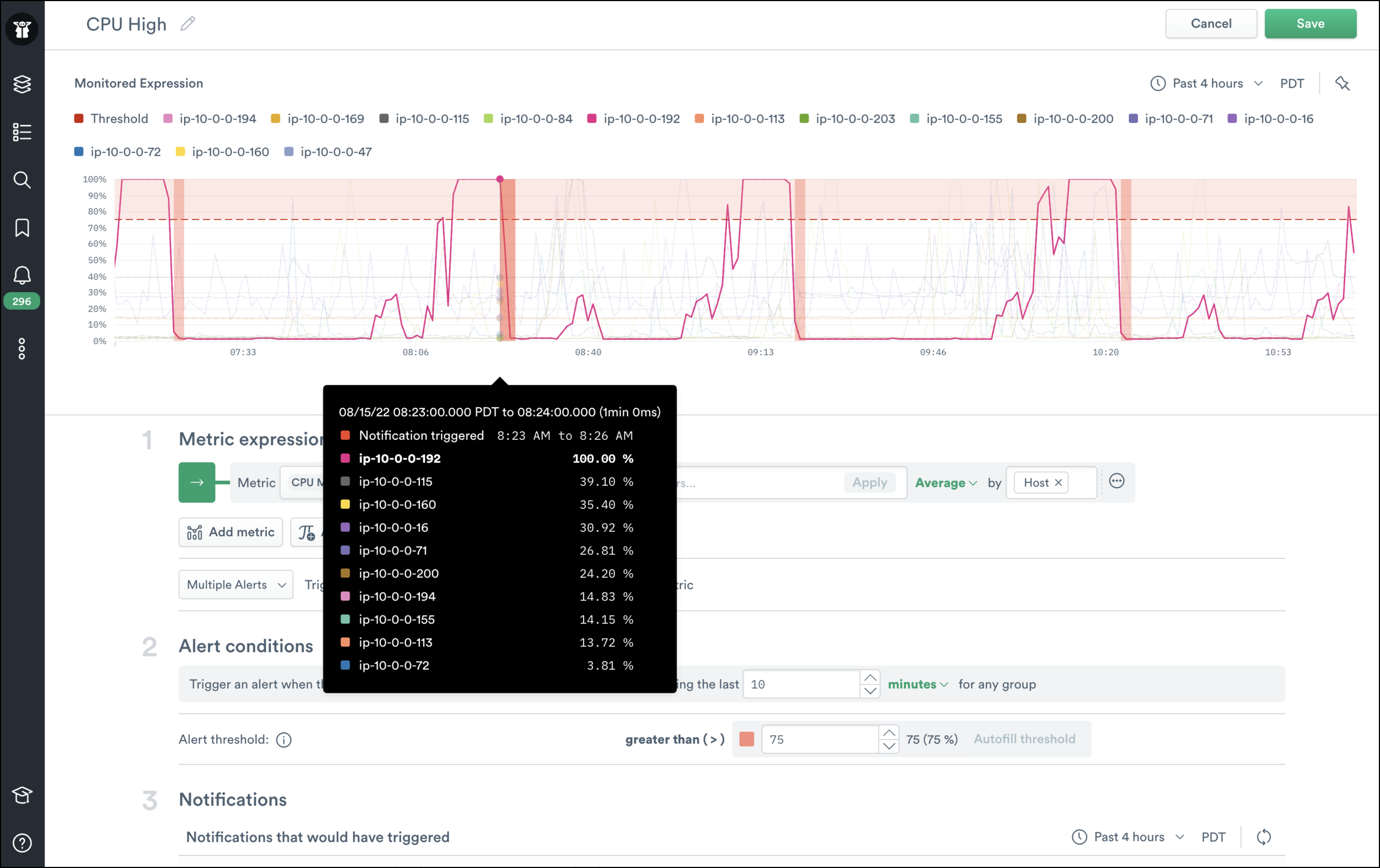Toggle ip-10-0-0-192 series in legend

[x=633, y=118]
